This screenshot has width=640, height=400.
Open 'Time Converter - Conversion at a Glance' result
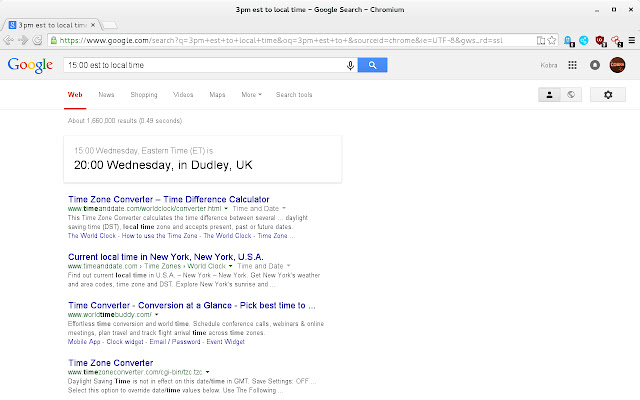point(192,305)
